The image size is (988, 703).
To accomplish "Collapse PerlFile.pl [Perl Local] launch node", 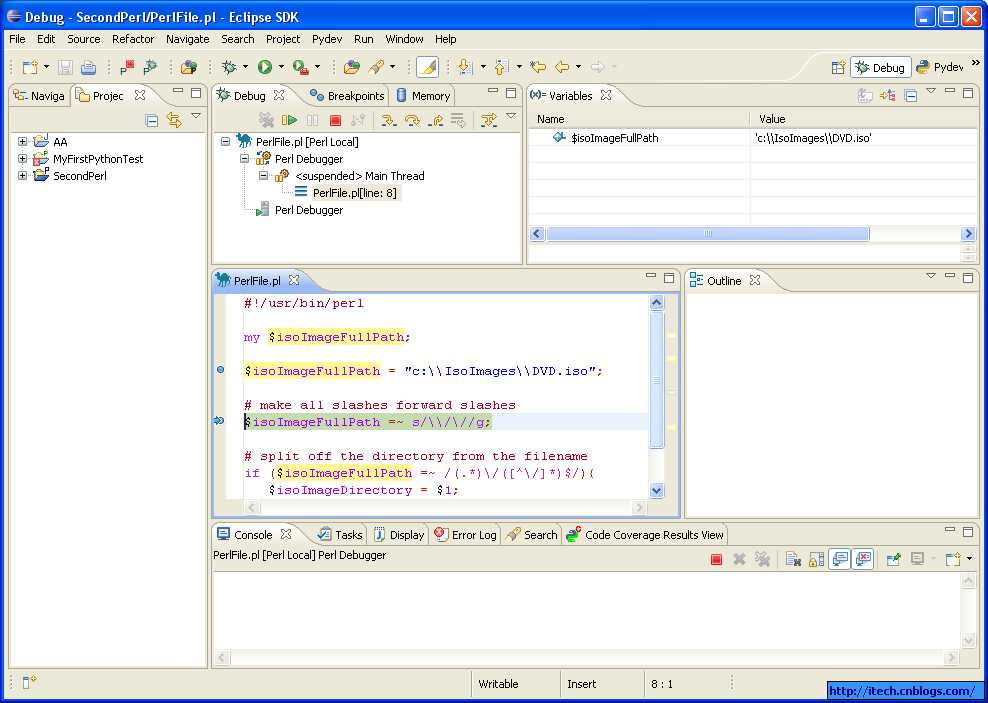I will tap(225, 142).
